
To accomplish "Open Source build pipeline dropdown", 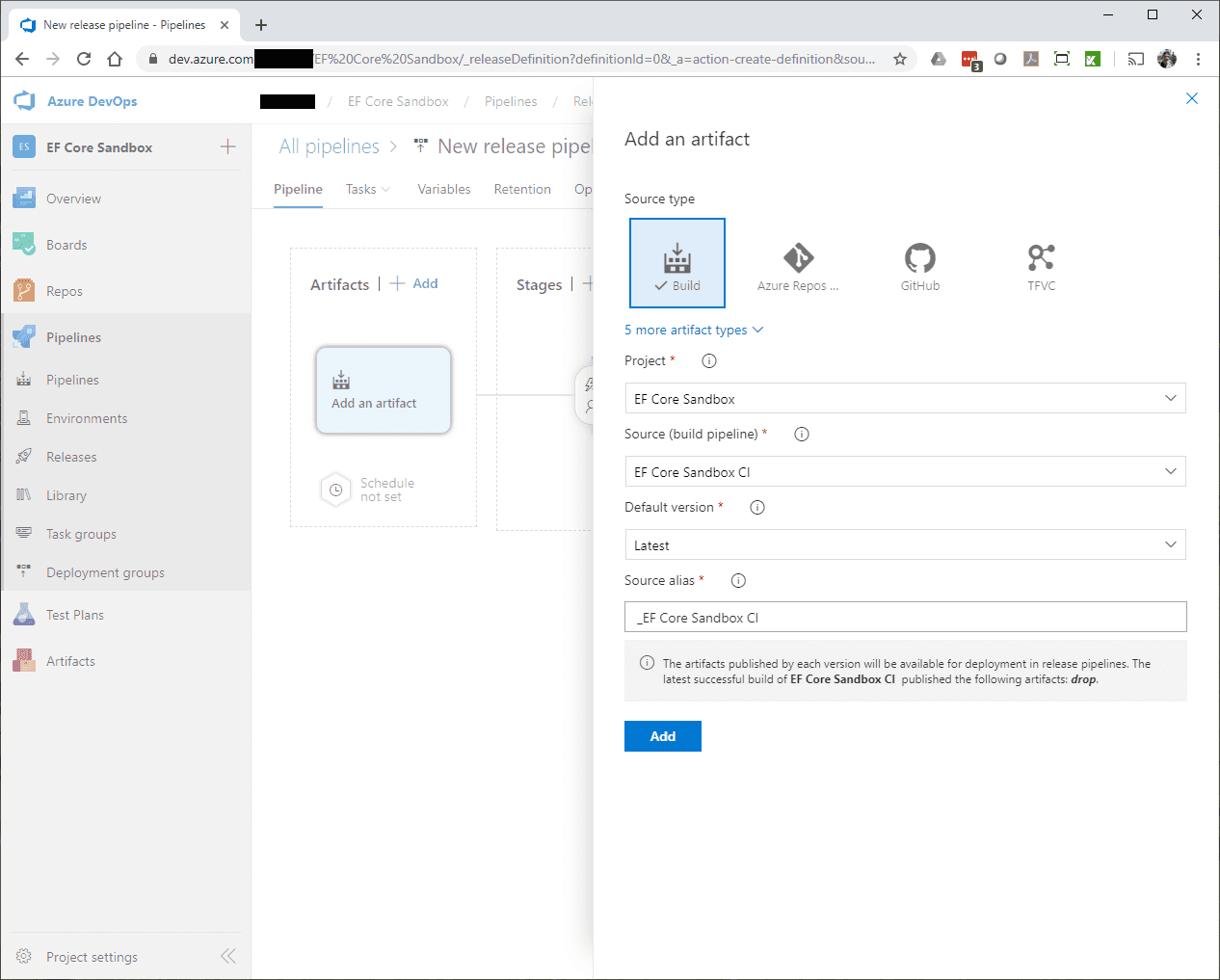I will pyautogui.click(x=905, y=472).
